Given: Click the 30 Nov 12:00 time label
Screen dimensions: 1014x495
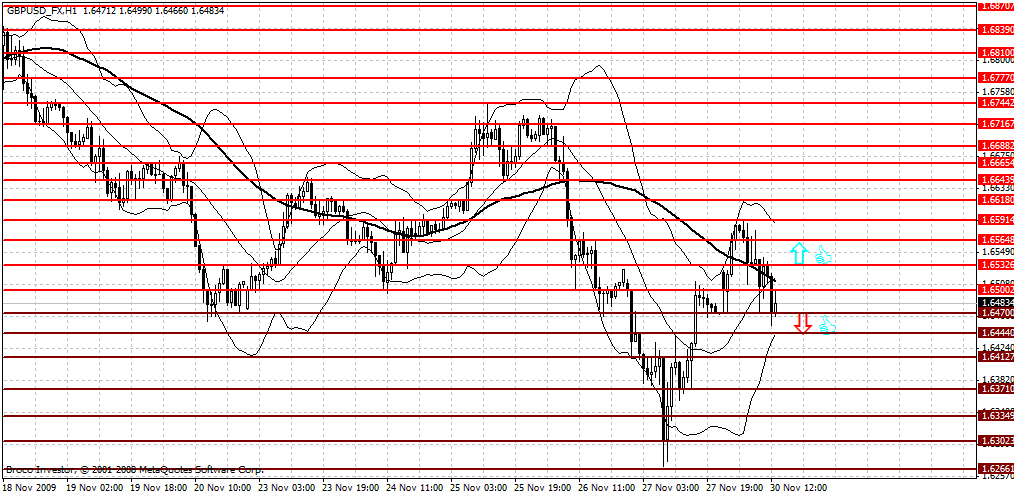Looking at the screenshot, I should tap(799, 487).
